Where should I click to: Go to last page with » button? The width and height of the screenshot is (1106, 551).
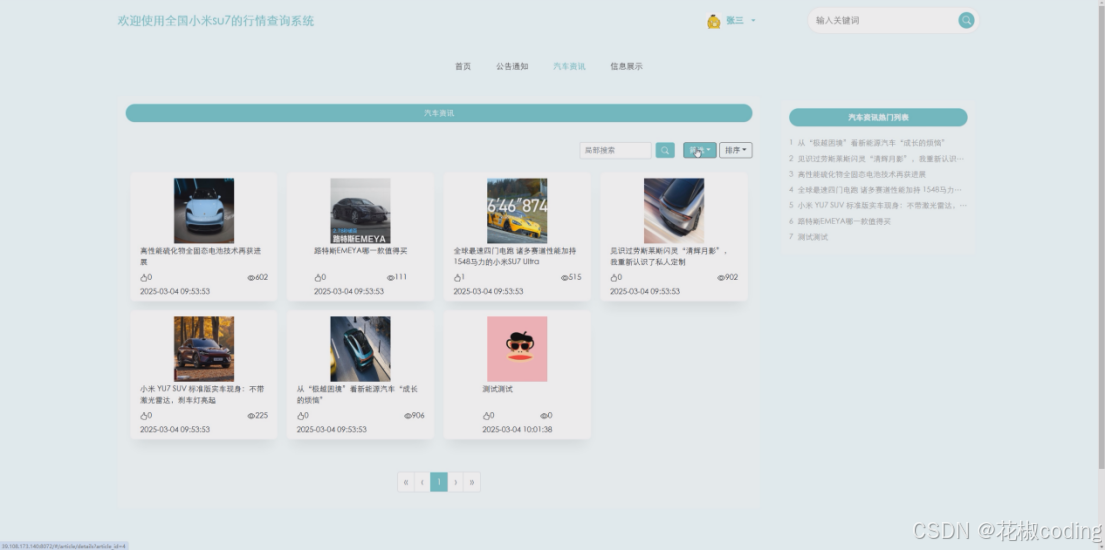[x=472, y=483]
